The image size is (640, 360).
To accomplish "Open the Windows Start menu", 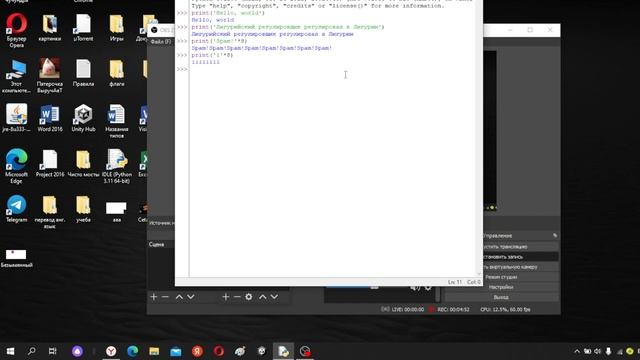I will tap(10, 351).
